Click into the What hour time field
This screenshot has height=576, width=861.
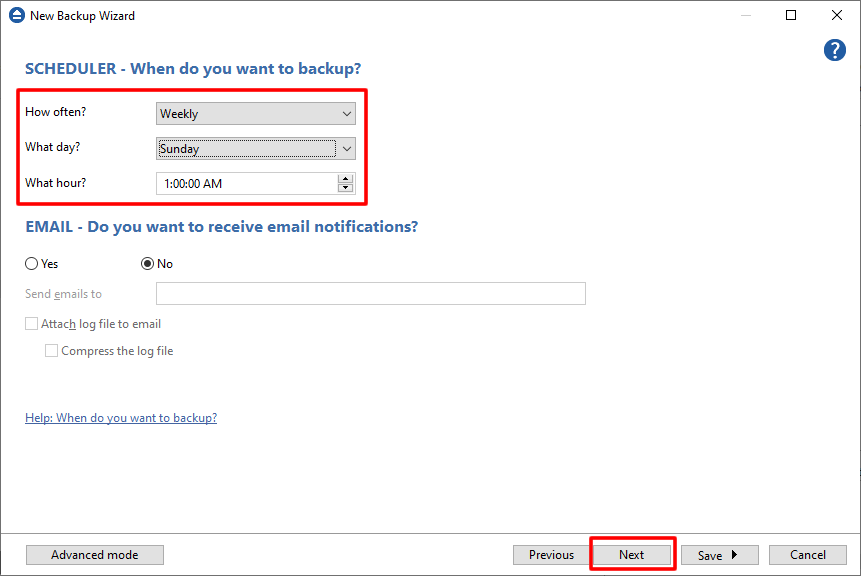pos(246,184)
